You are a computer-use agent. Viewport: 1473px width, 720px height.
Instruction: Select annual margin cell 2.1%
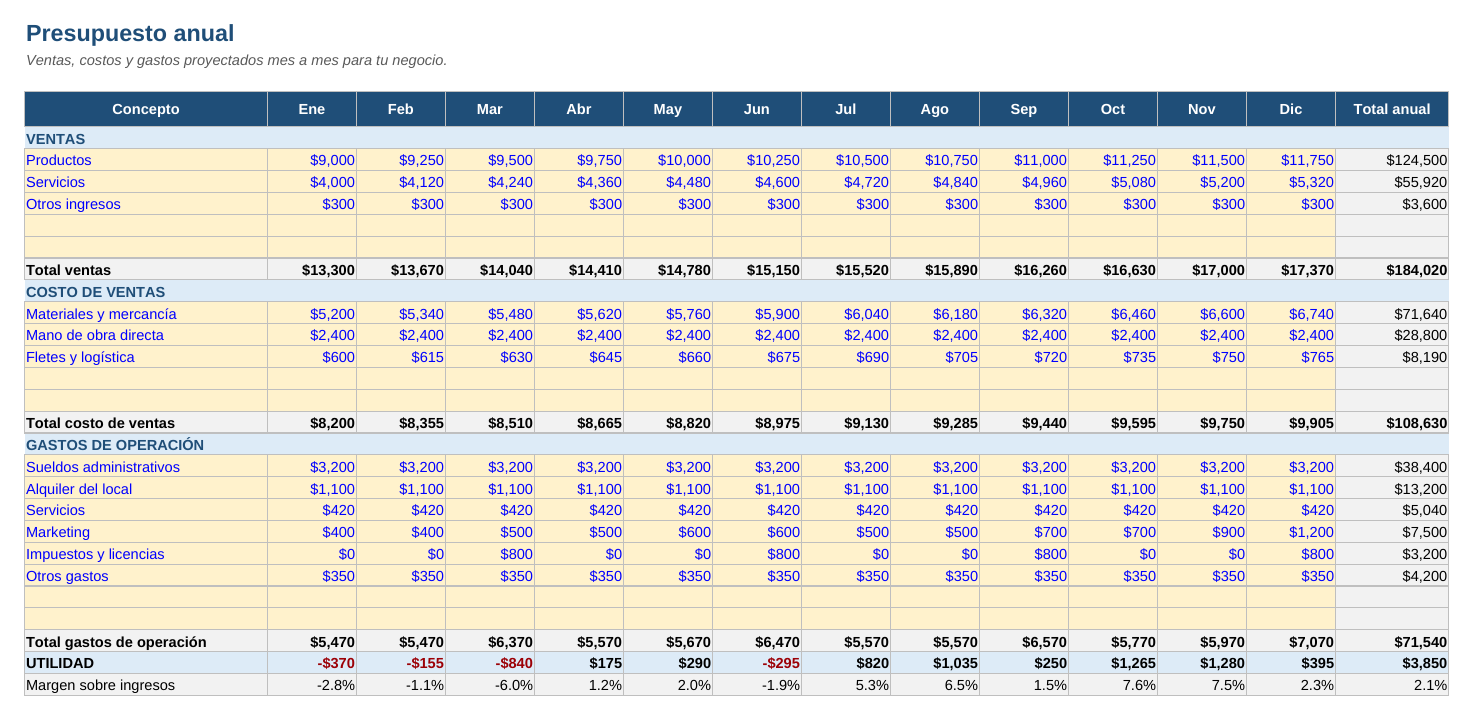pos(1392,685)
